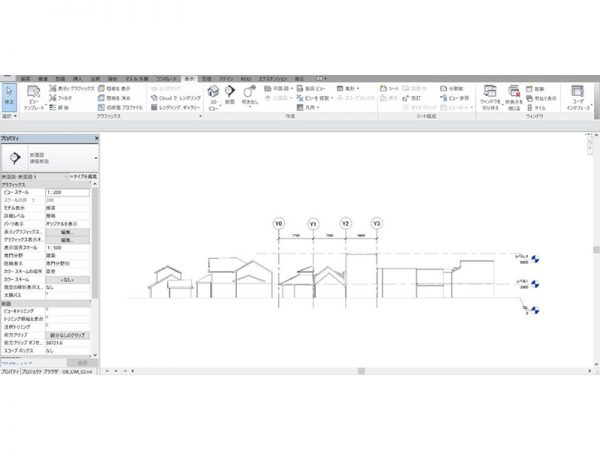Viewport: 600px width, 450px height.
Task: Open the Render Gallery
Action: click(175, 108)
